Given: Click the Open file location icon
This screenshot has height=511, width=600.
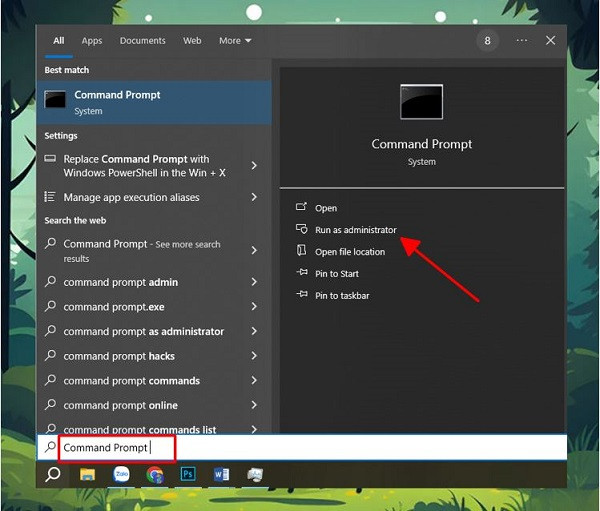Looking at the screenshot, I should pyautogui.click(x=302, y=250).
